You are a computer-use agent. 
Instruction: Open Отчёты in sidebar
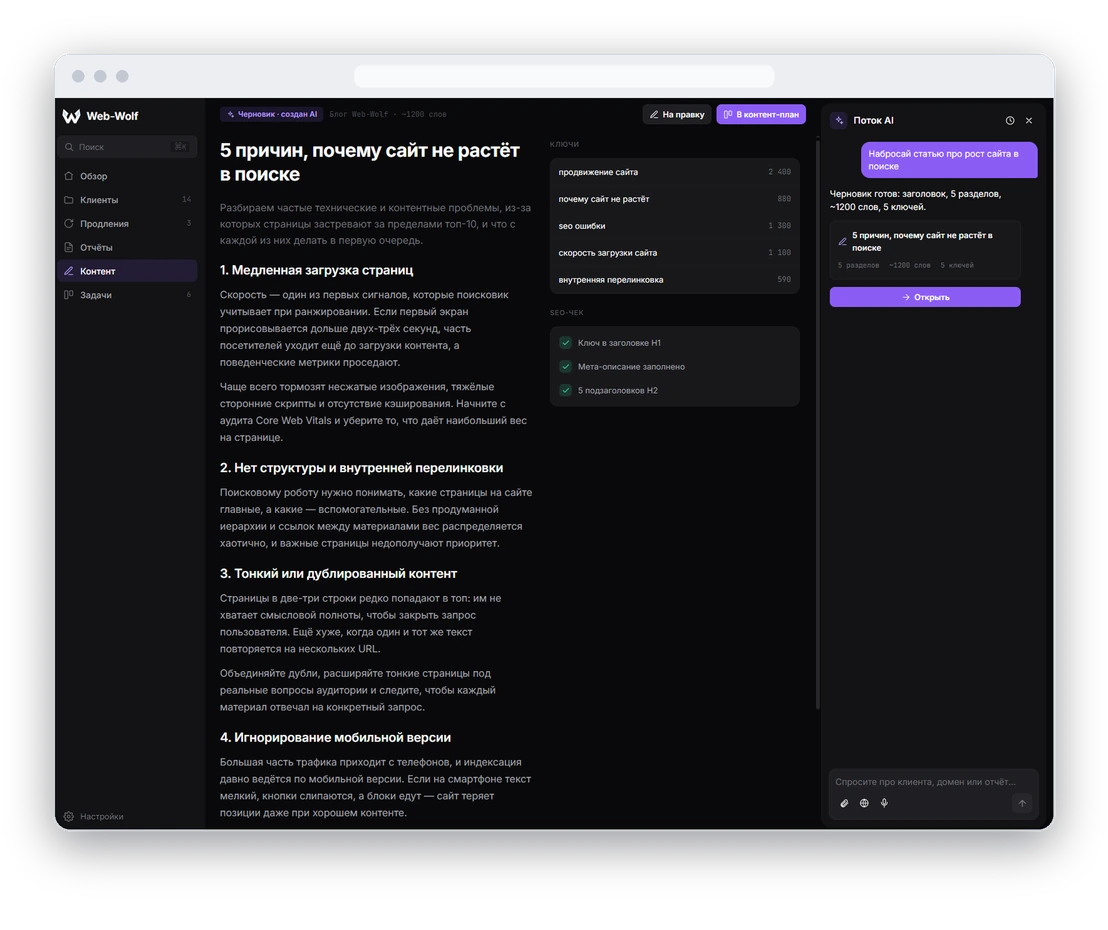coord(127,247)
